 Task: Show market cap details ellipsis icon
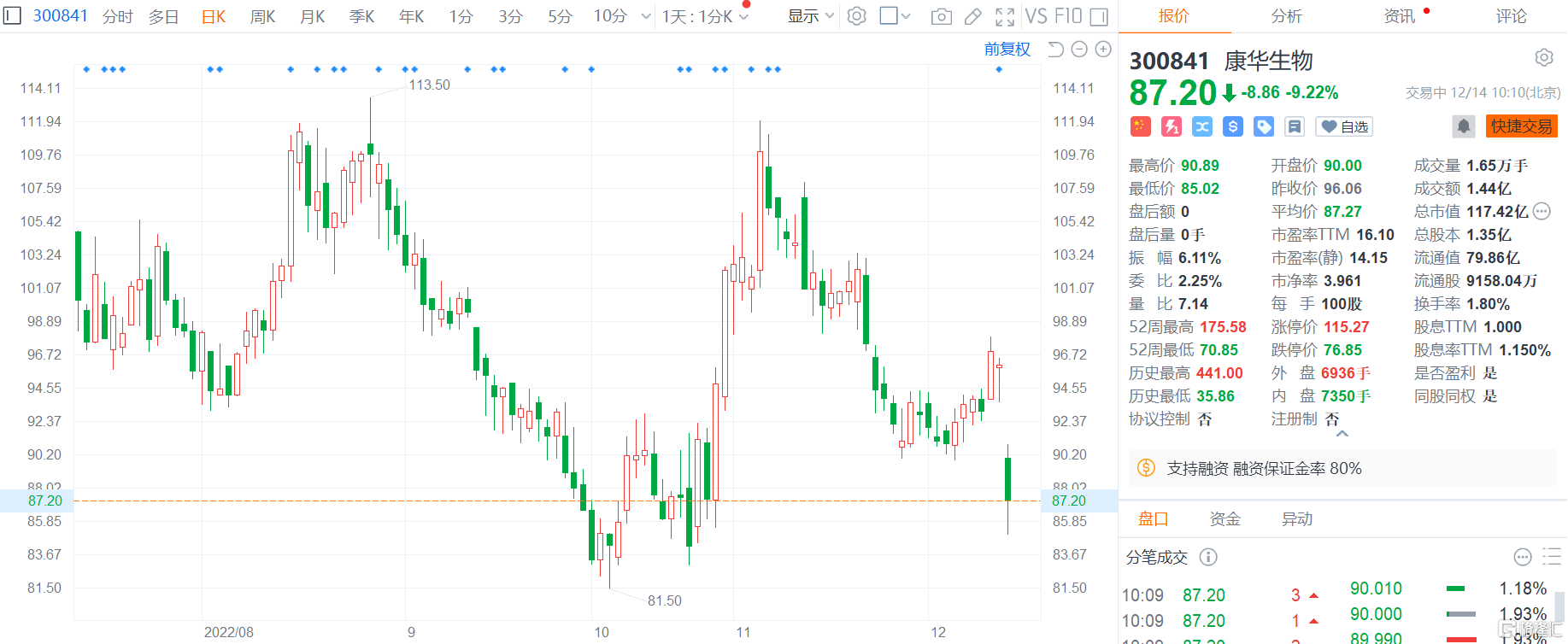1542,211
